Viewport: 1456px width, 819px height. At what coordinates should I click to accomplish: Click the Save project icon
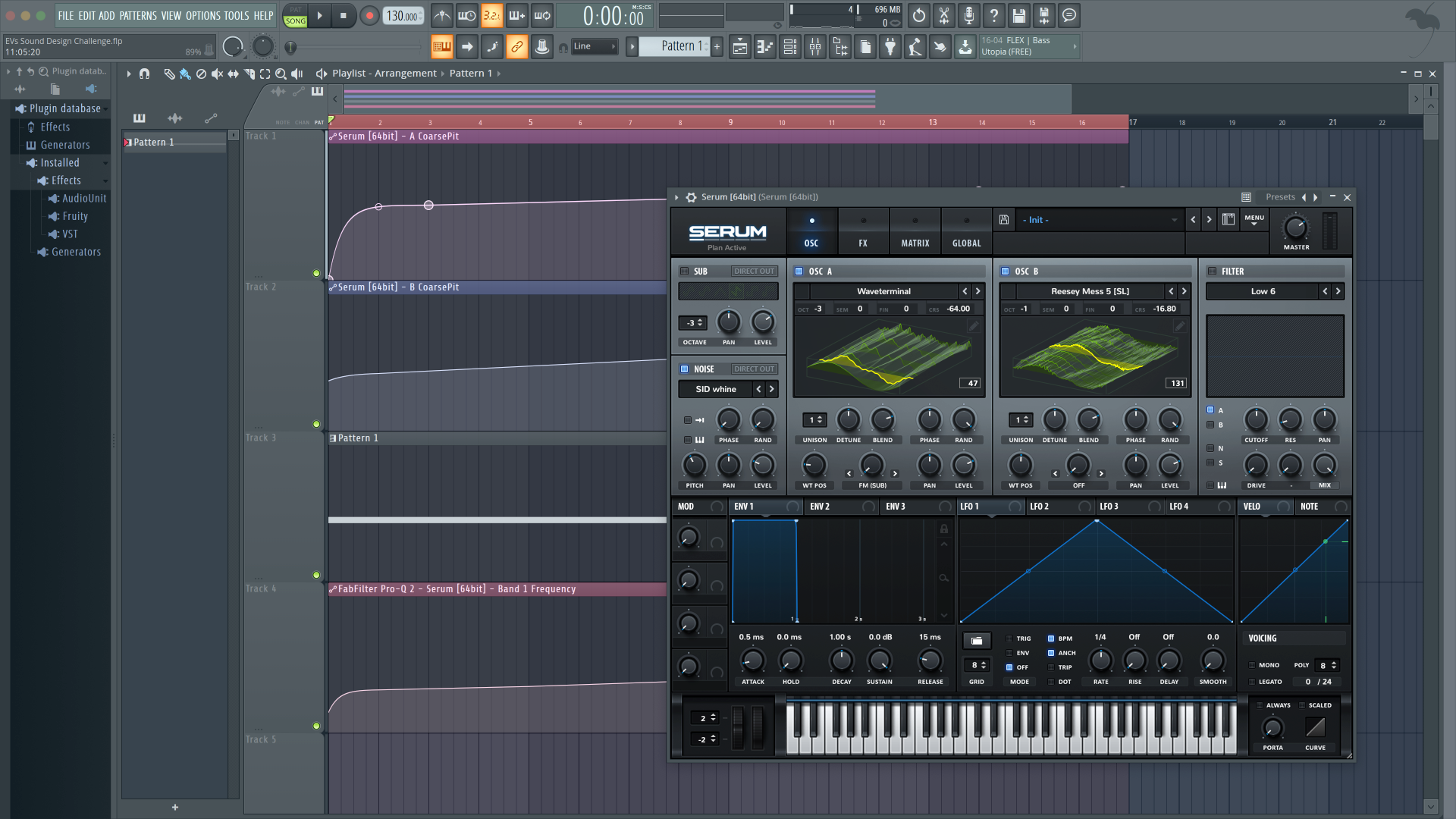1019,15
